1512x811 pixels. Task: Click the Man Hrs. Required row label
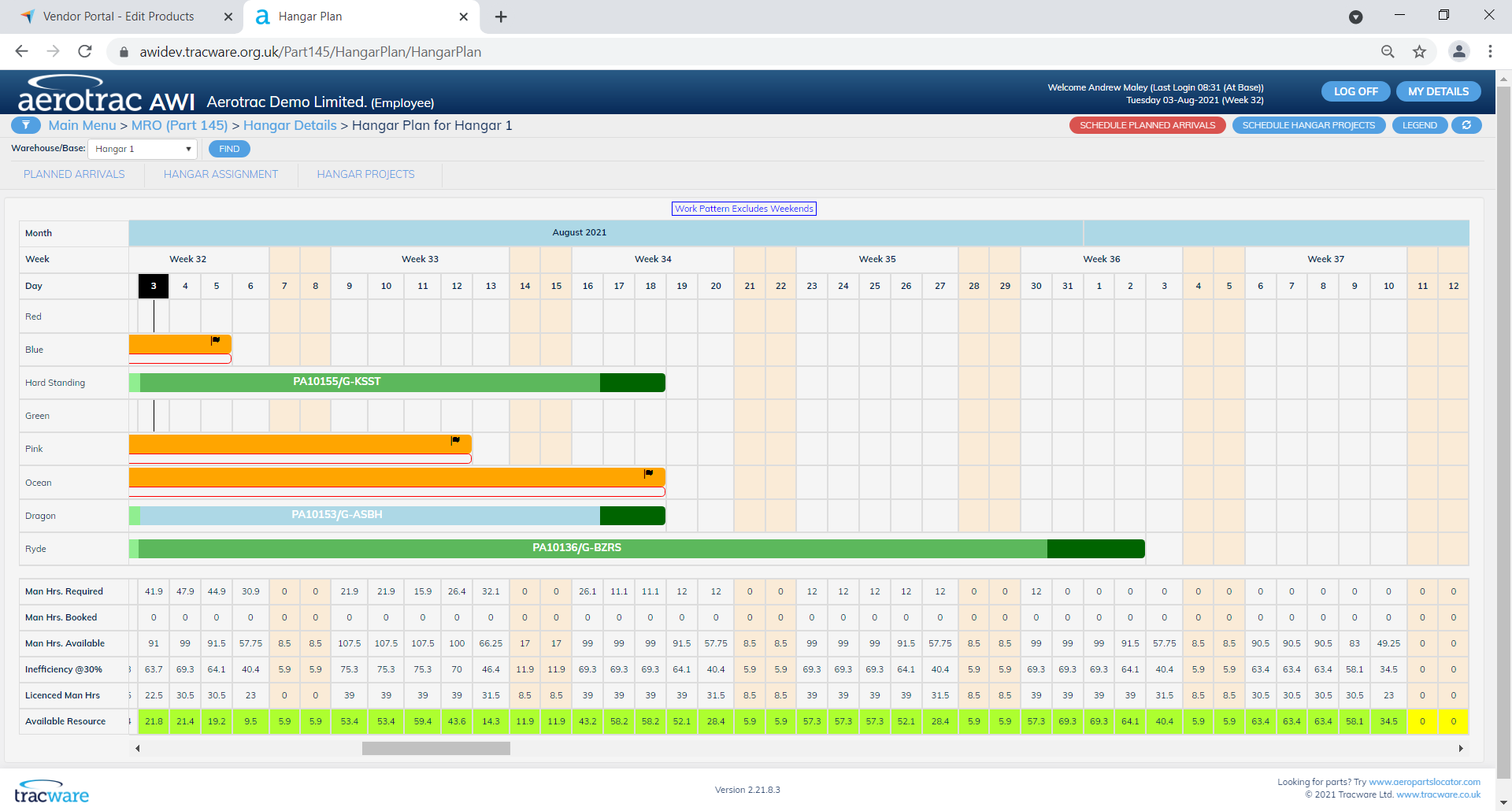[x=64, y=591]
